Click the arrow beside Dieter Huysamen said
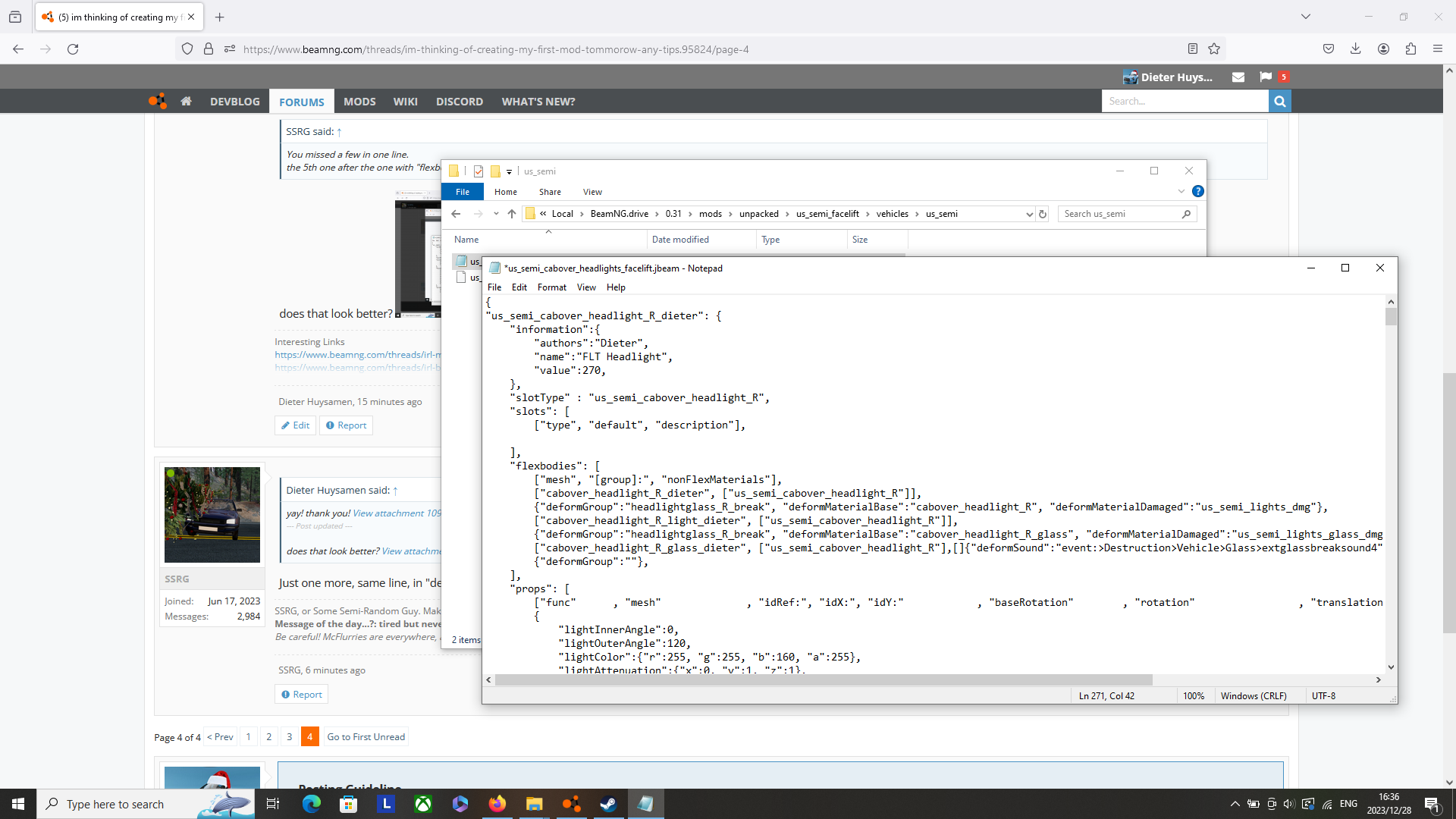The image size is (1456, 819). pyautogui.click(x=395, y=491)
